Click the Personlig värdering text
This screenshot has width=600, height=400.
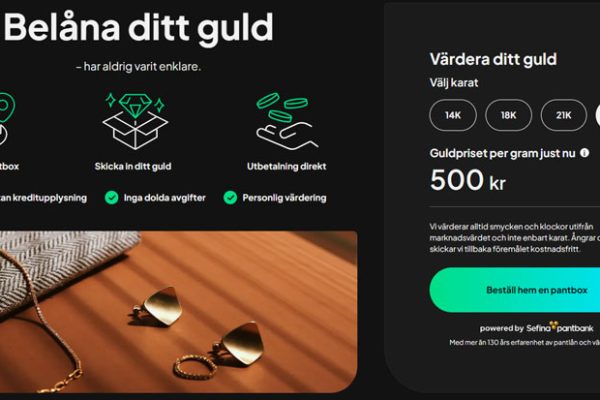tap(284, 198)
